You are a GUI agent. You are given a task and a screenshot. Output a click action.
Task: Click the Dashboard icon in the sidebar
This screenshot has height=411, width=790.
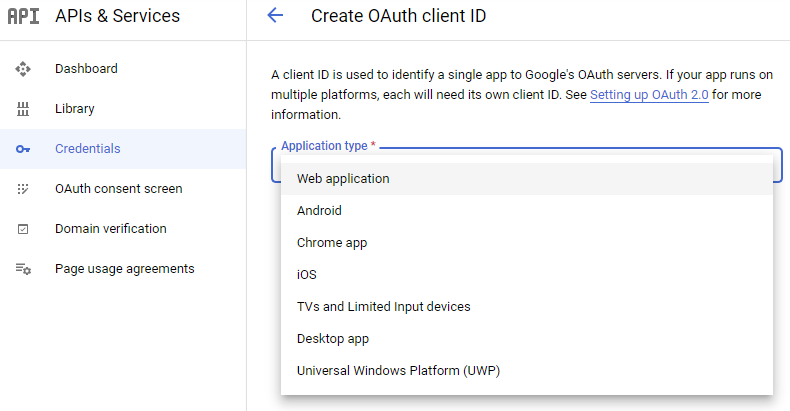(23, 69)
